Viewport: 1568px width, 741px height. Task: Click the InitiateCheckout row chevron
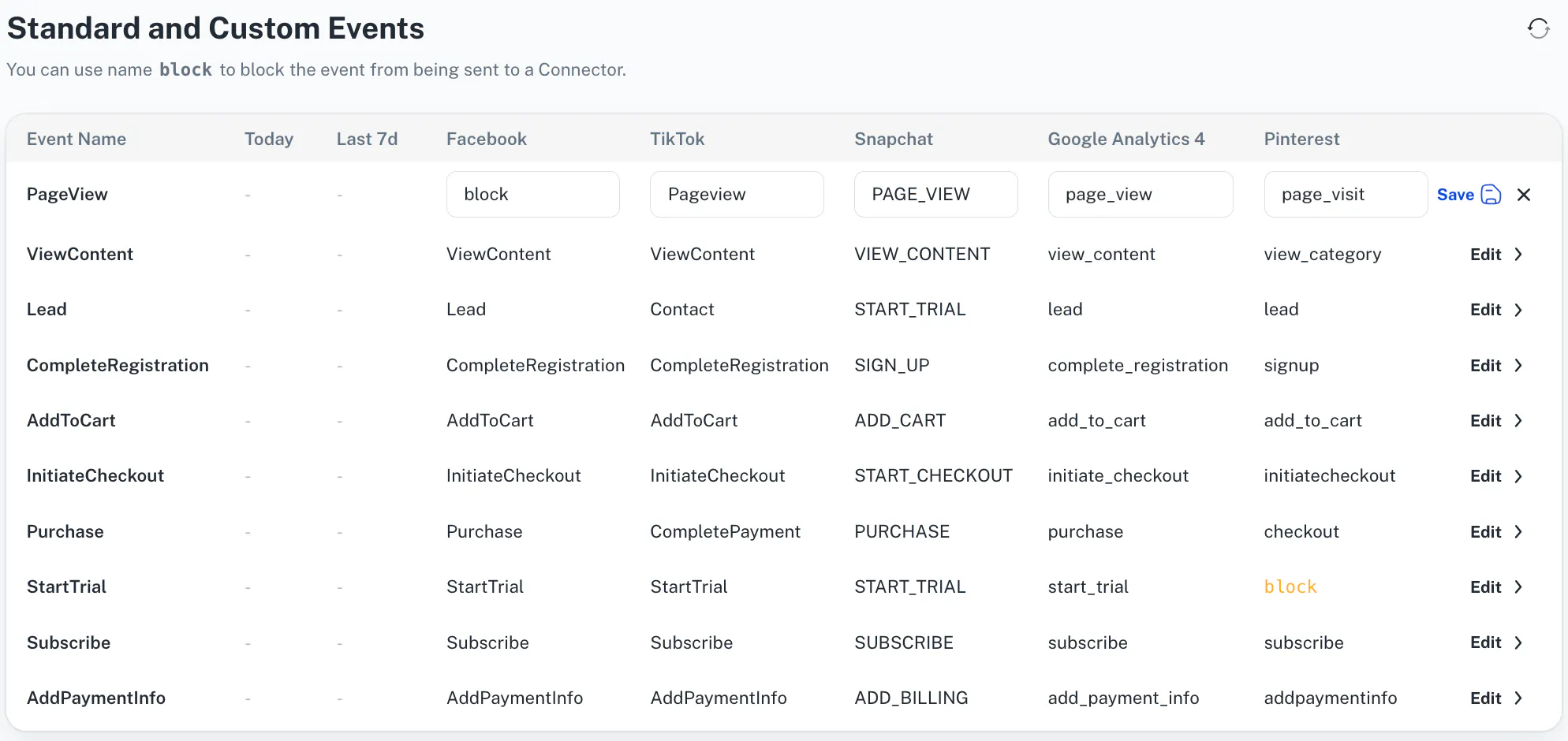[1518, 476]
